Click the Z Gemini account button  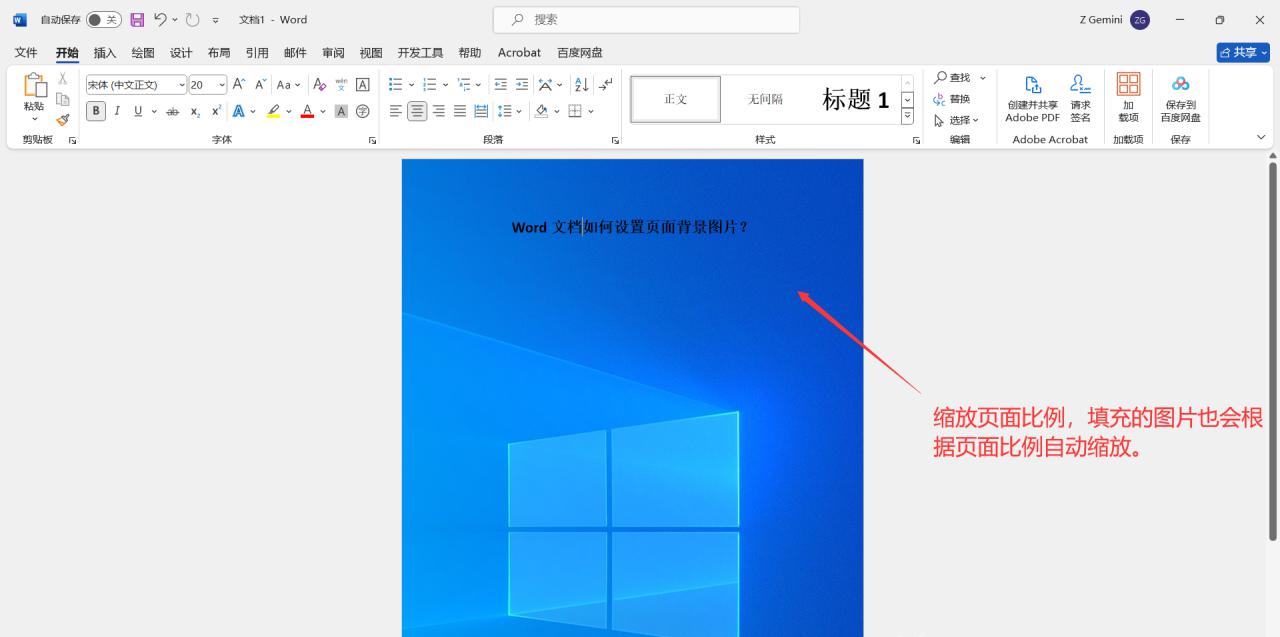[1115, 19]
